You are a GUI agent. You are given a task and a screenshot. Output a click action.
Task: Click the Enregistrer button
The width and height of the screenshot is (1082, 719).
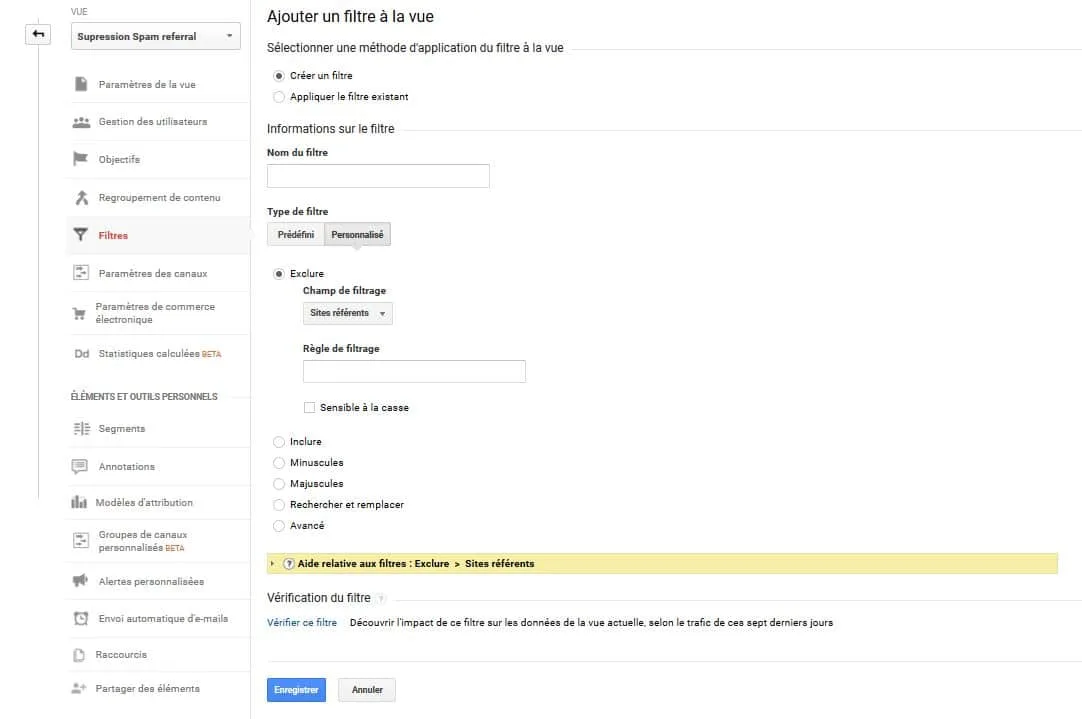point(296,690)
